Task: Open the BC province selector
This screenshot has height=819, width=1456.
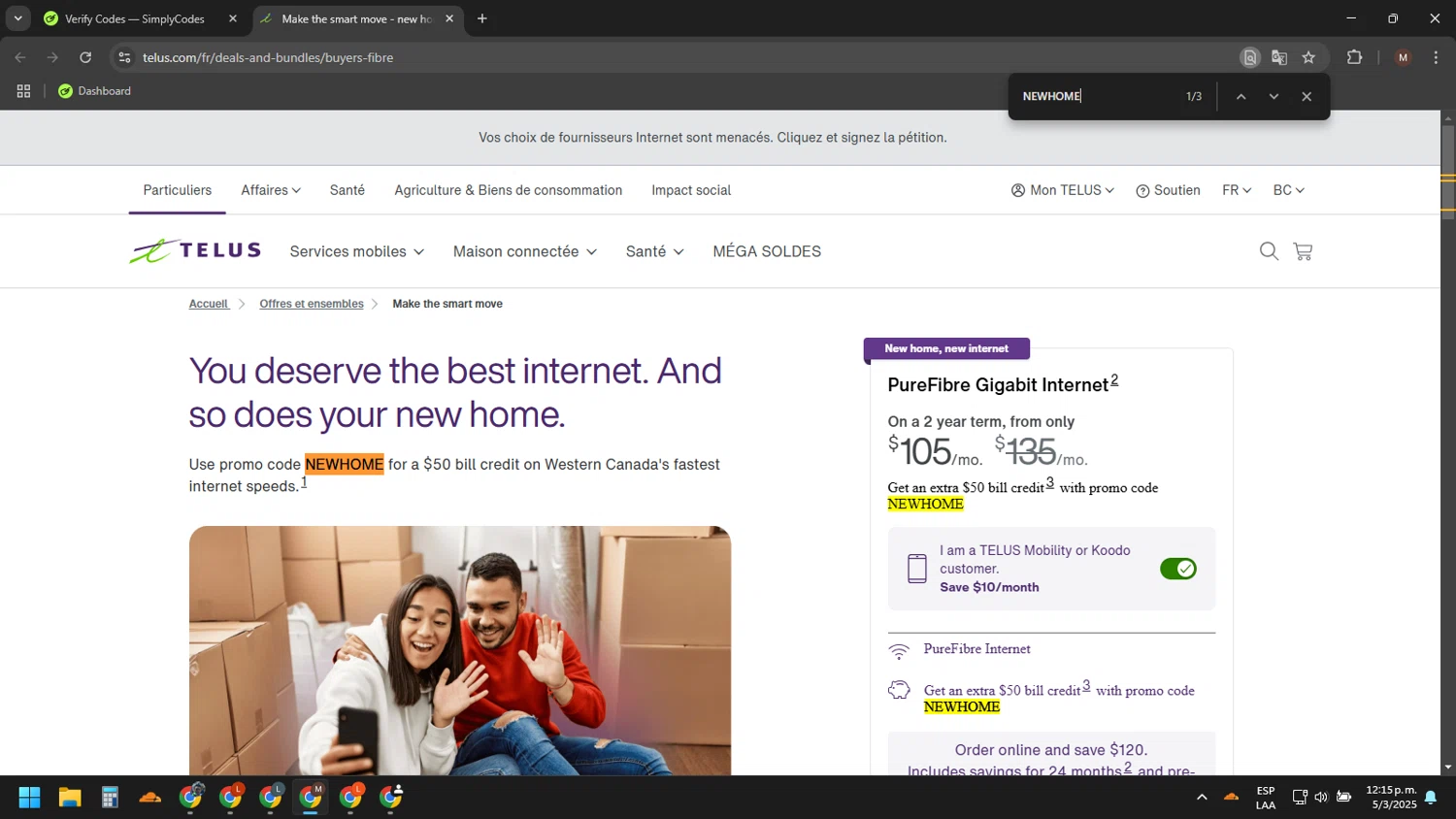Action: click(x=1288, y=190)
